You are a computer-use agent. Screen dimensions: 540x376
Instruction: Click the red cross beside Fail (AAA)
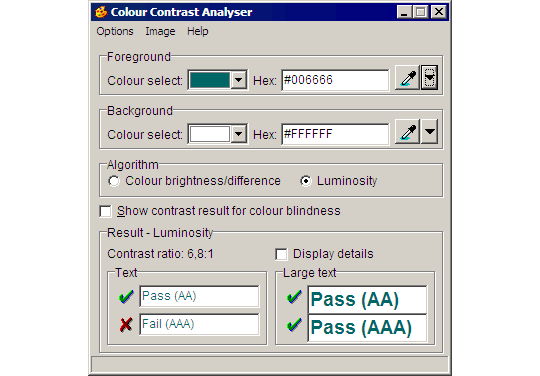point(126,324)
